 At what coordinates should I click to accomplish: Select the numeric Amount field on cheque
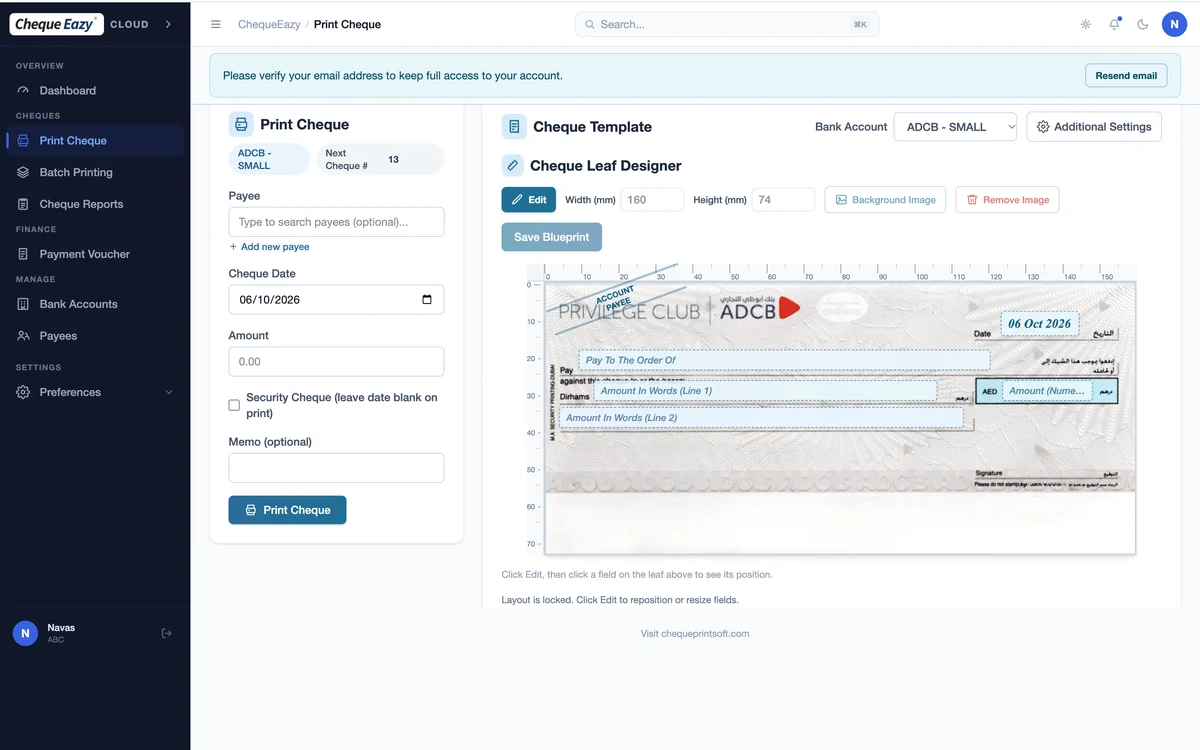click(1046, 391)
